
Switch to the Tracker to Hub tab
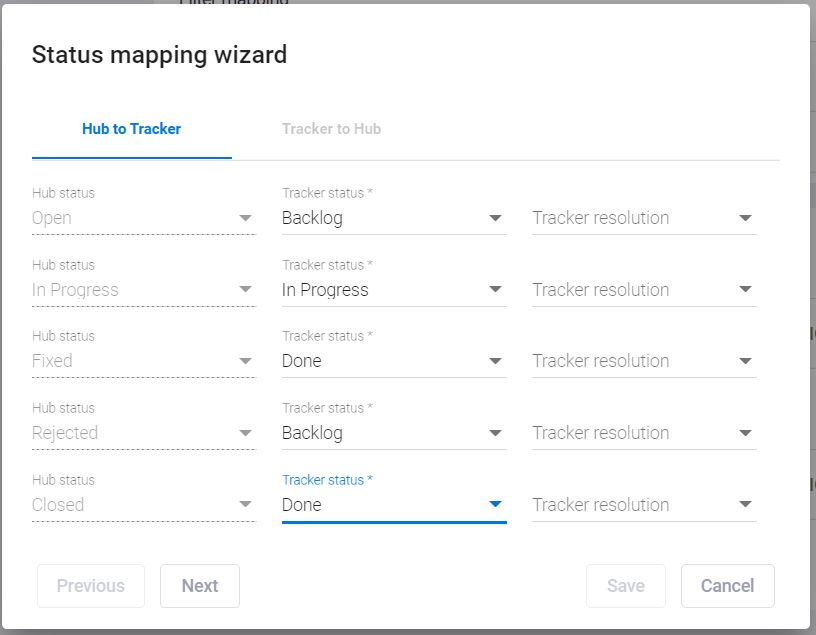click(331, 129)
